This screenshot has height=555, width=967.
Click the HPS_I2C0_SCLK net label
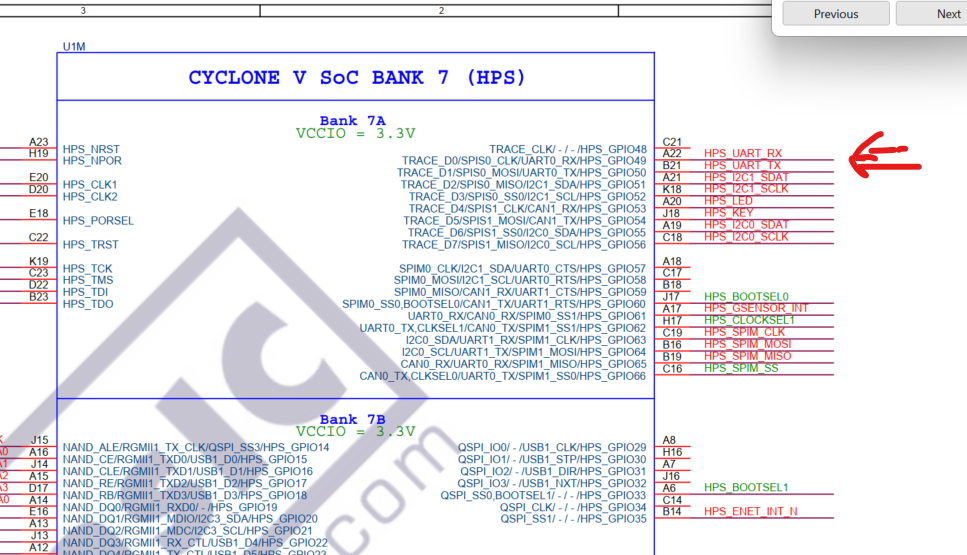[746, 237]
